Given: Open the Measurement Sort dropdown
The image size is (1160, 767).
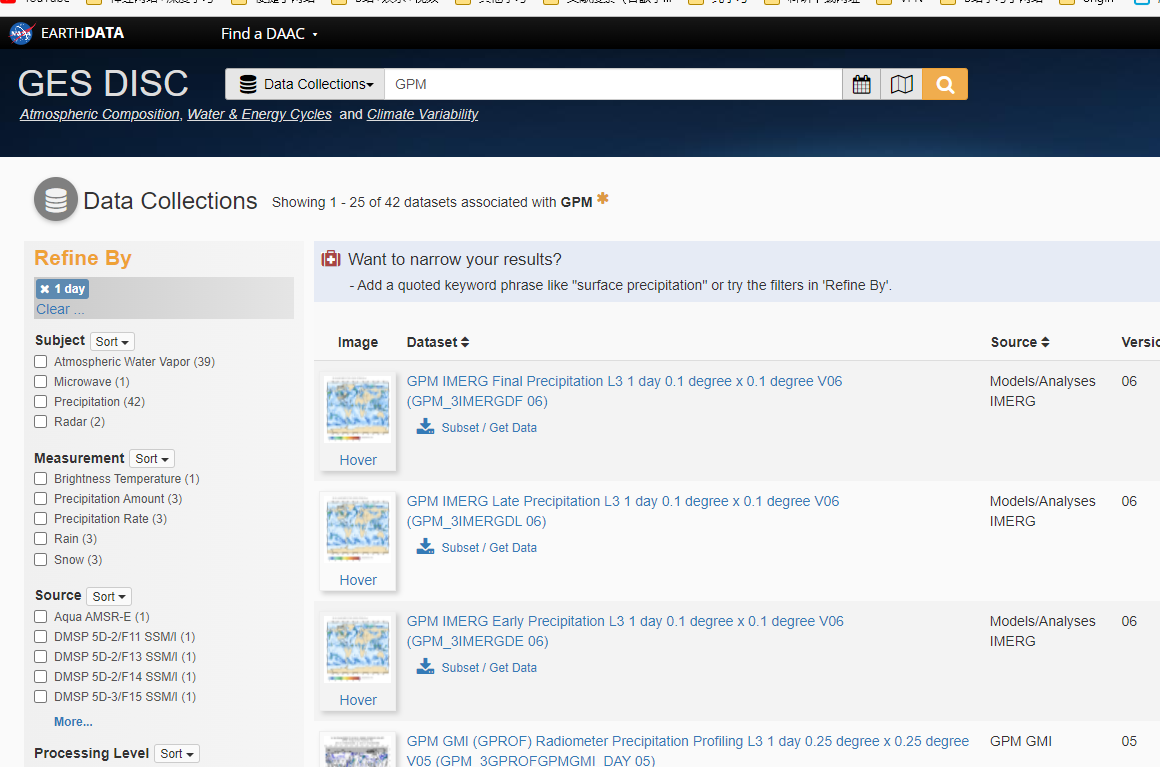Looking at the screenshot, I should pos(152,459).
